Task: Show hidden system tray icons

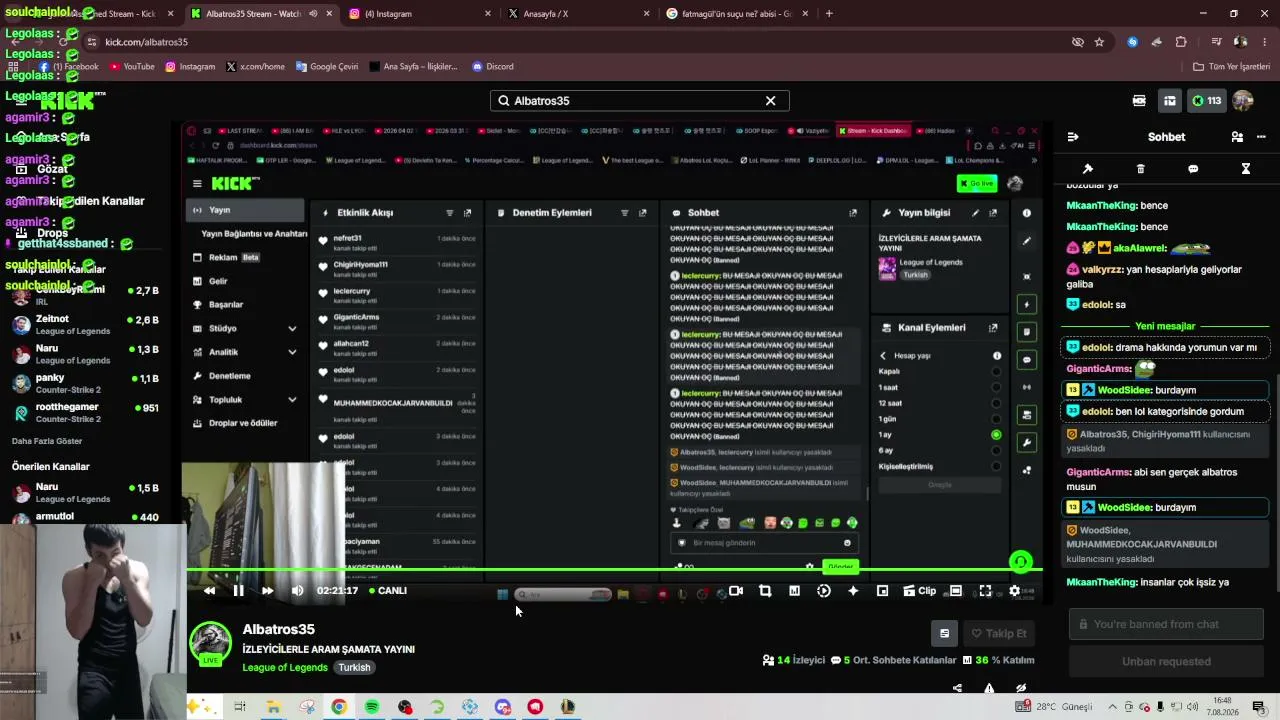Action: pos(1112,707)
